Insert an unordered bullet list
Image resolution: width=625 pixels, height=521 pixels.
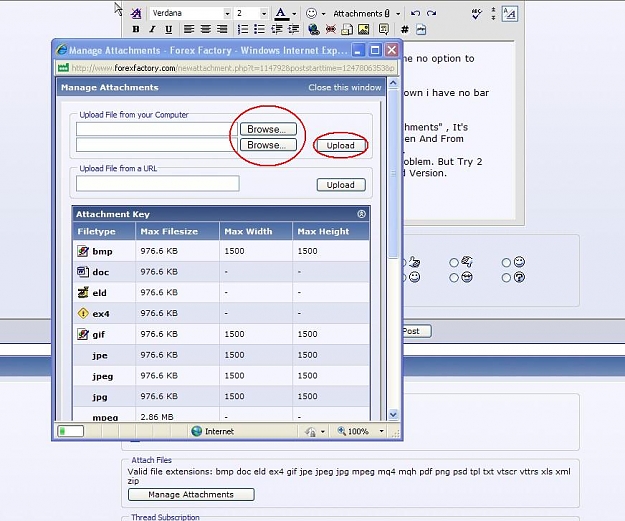click(259, 29)
